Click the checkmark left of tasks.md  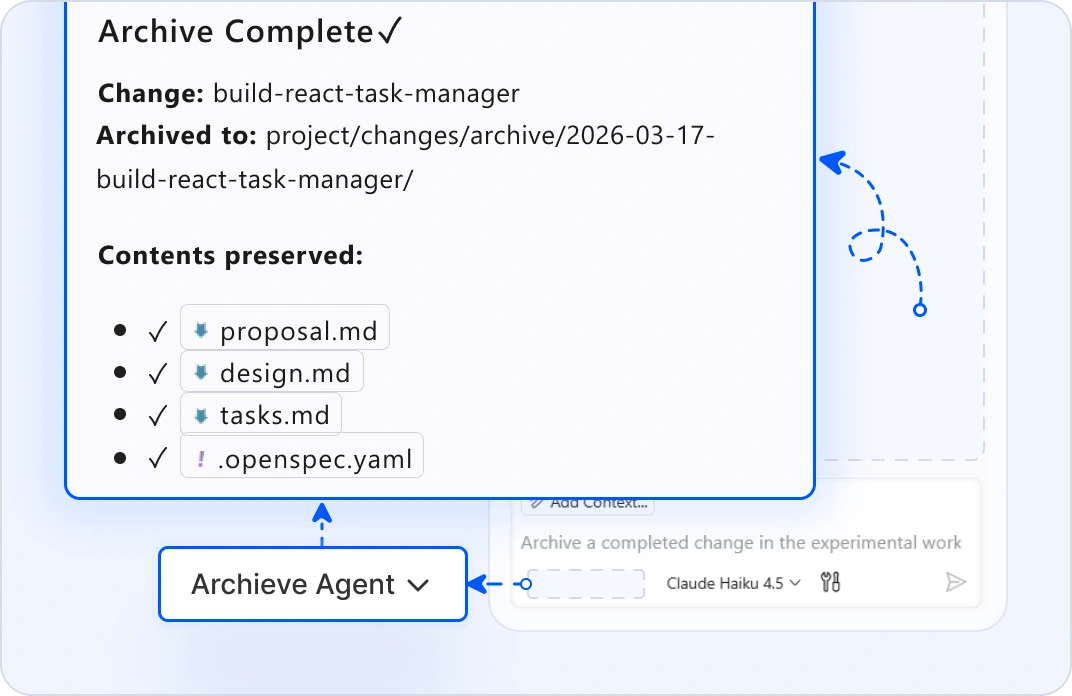tap(157, 416)
